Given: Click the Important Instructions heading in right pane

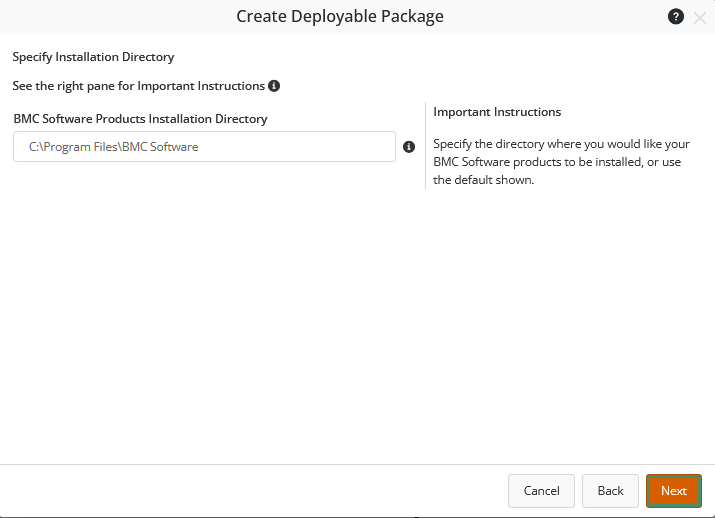Looking at the screenshot, I should click(497, 112).
